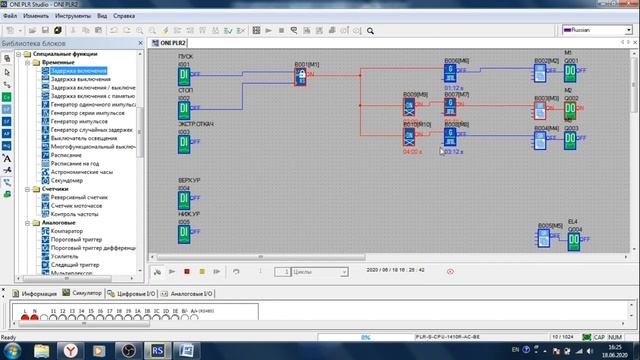640x360 pixels.
Task: Click the Play icon in the top toolbar
Action: pyautogui.click(x=269, y=31)
